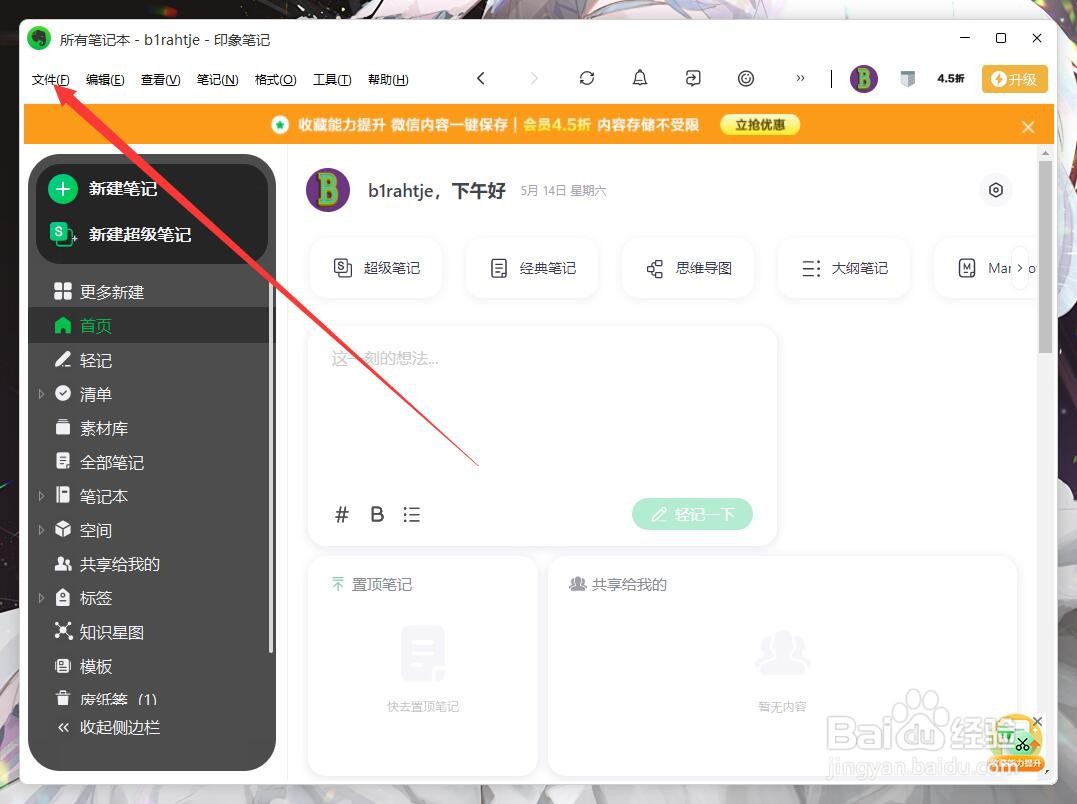Image resolution: width=1077 pixels, height=804 pixels.
Task: Click the 笔记本 notebook icon
Action: (x=63, y=495)
